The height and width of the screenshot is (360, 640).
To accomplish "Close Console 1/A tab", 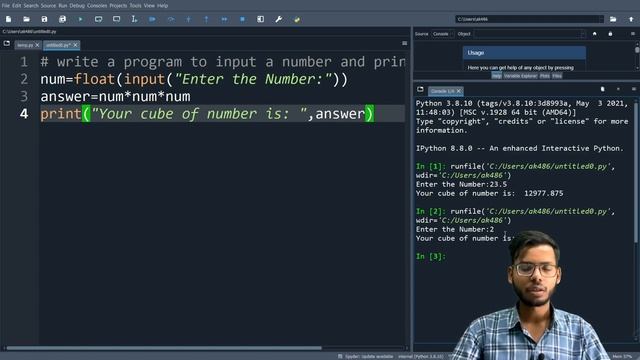I will [459, 91].
